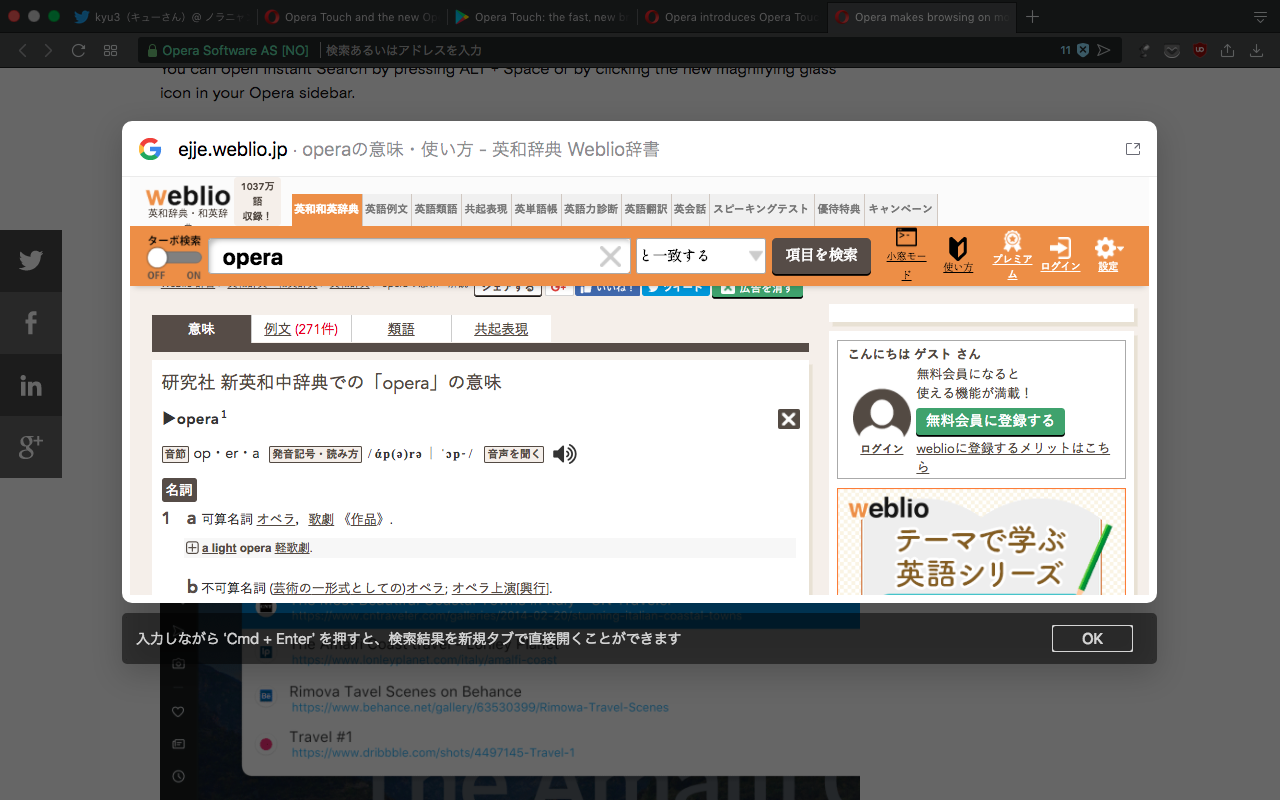Open the 軽歌劇 link
This screenshot has height=800, width=1280.
(292, 548)
